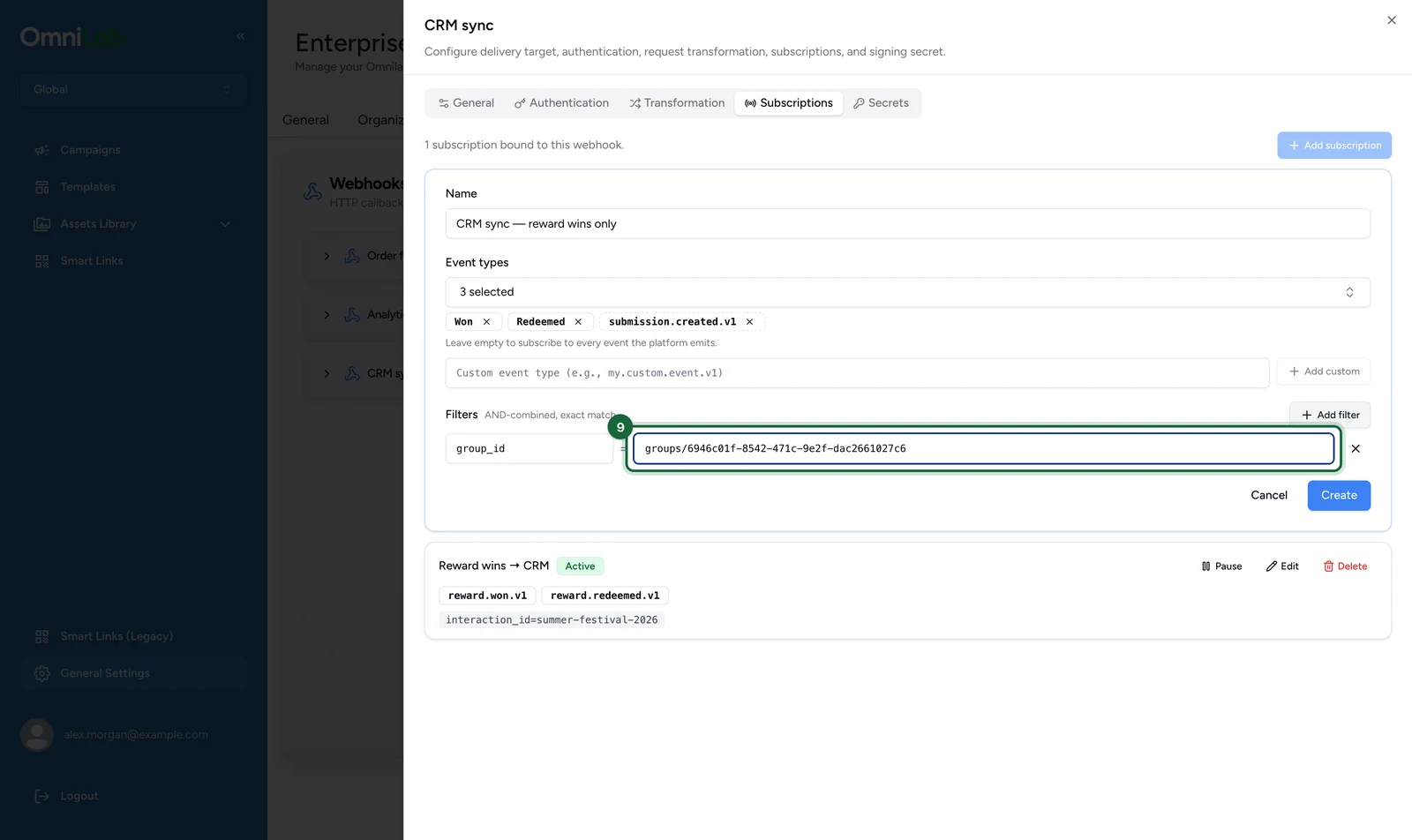Collapse the sidebar with the chevron icon
Image resolution: width=1412 pixels, height=840 pixels.
(x=240, y=36)
